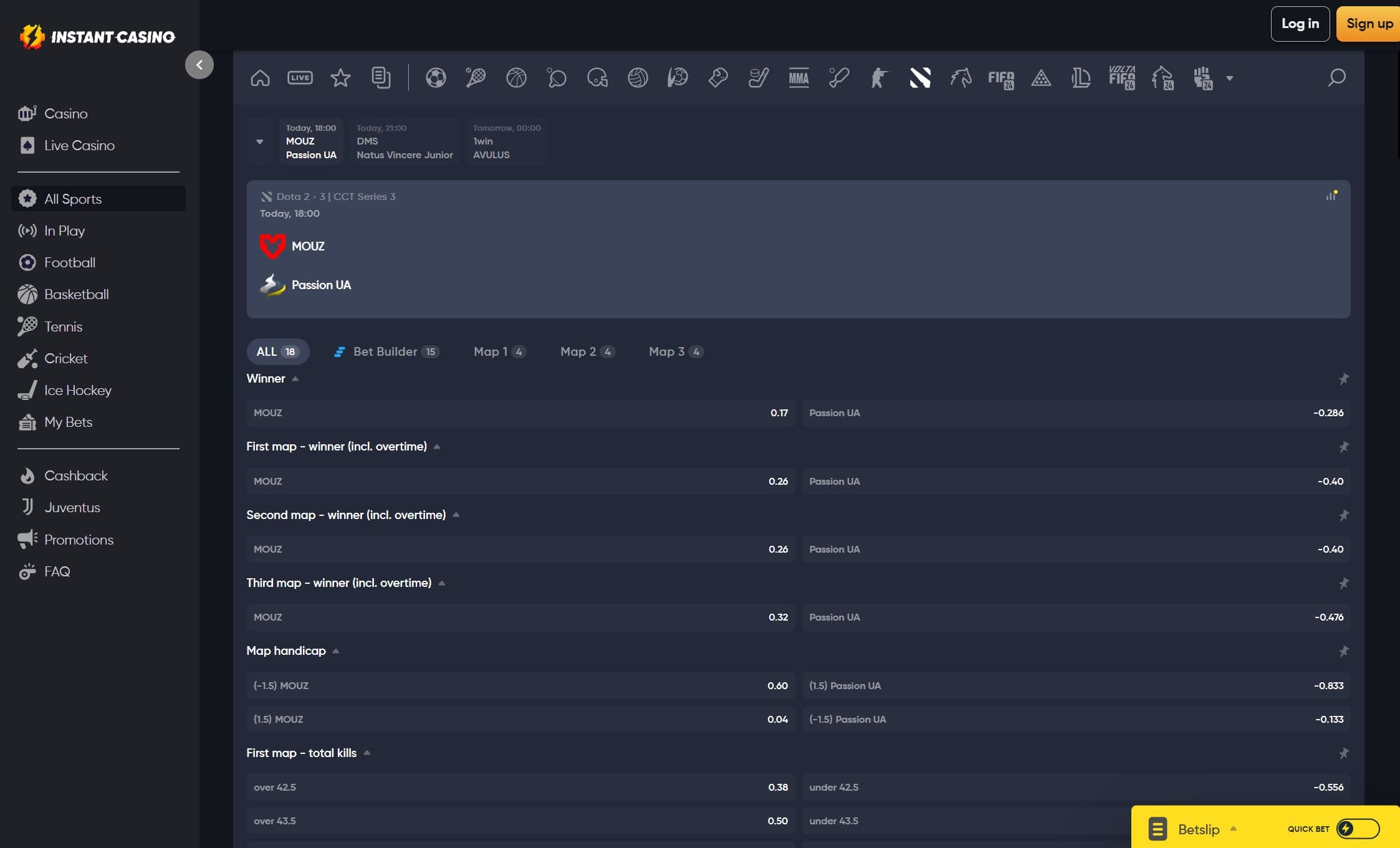Pin the Map handicap market
Image resolution: width=1400 pixels, height=848 pixels.
[1344, 651]
